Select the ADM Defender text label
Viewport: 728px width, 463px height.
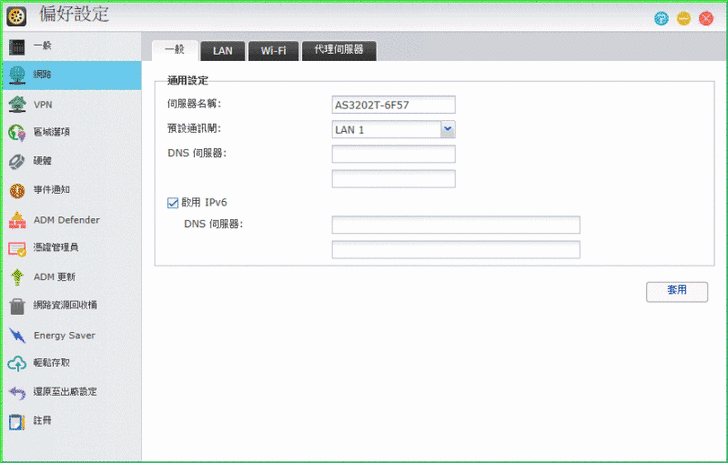66,220
